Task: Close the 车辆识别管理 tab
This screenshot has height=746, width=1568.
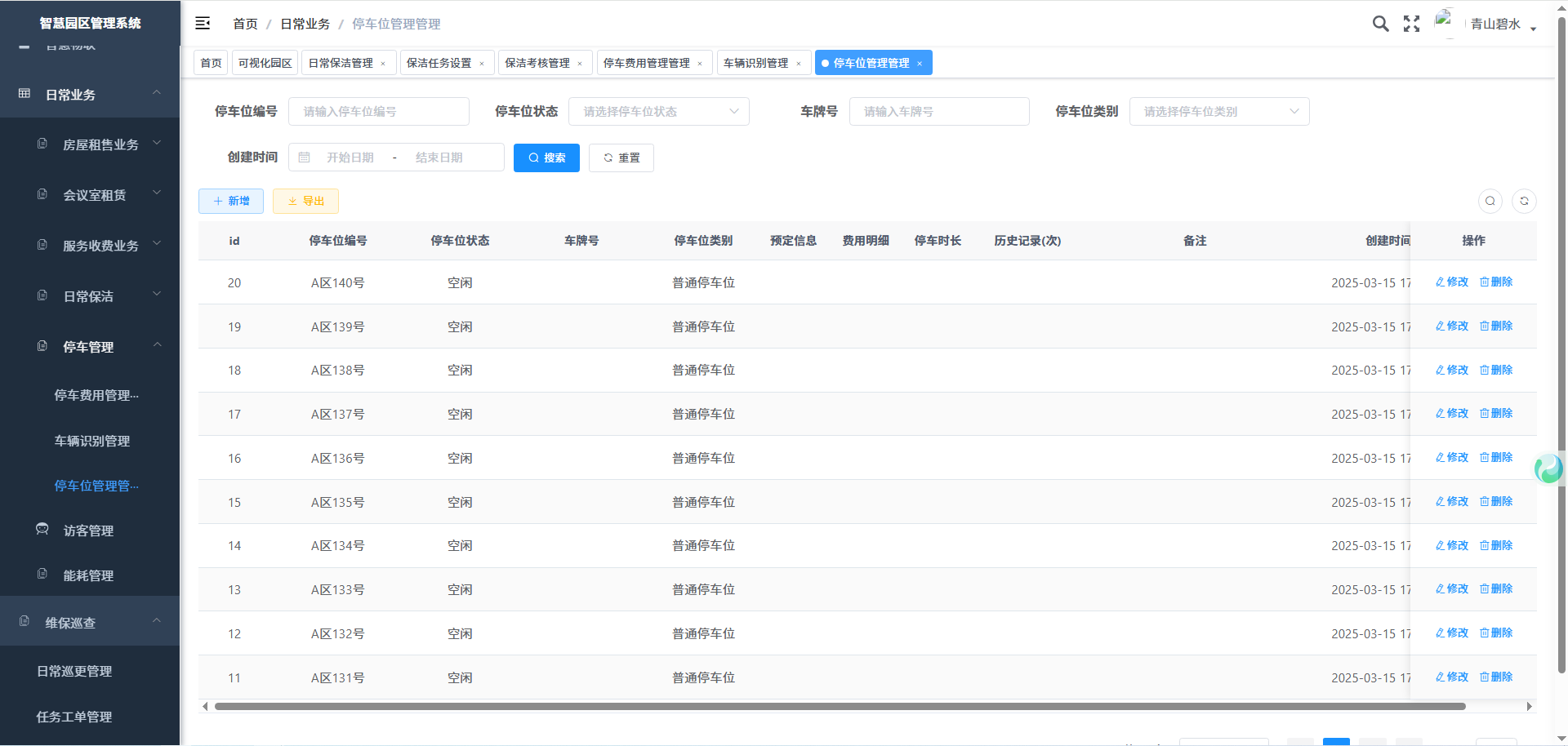Action: pos(799,64)
